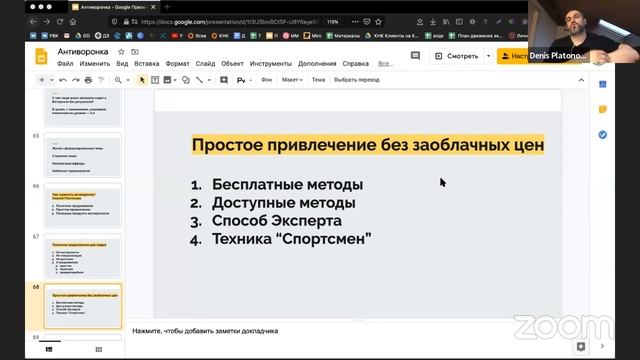Click the browser back arrow
Screen dimensions: 640x360
(x=33, y=22)
